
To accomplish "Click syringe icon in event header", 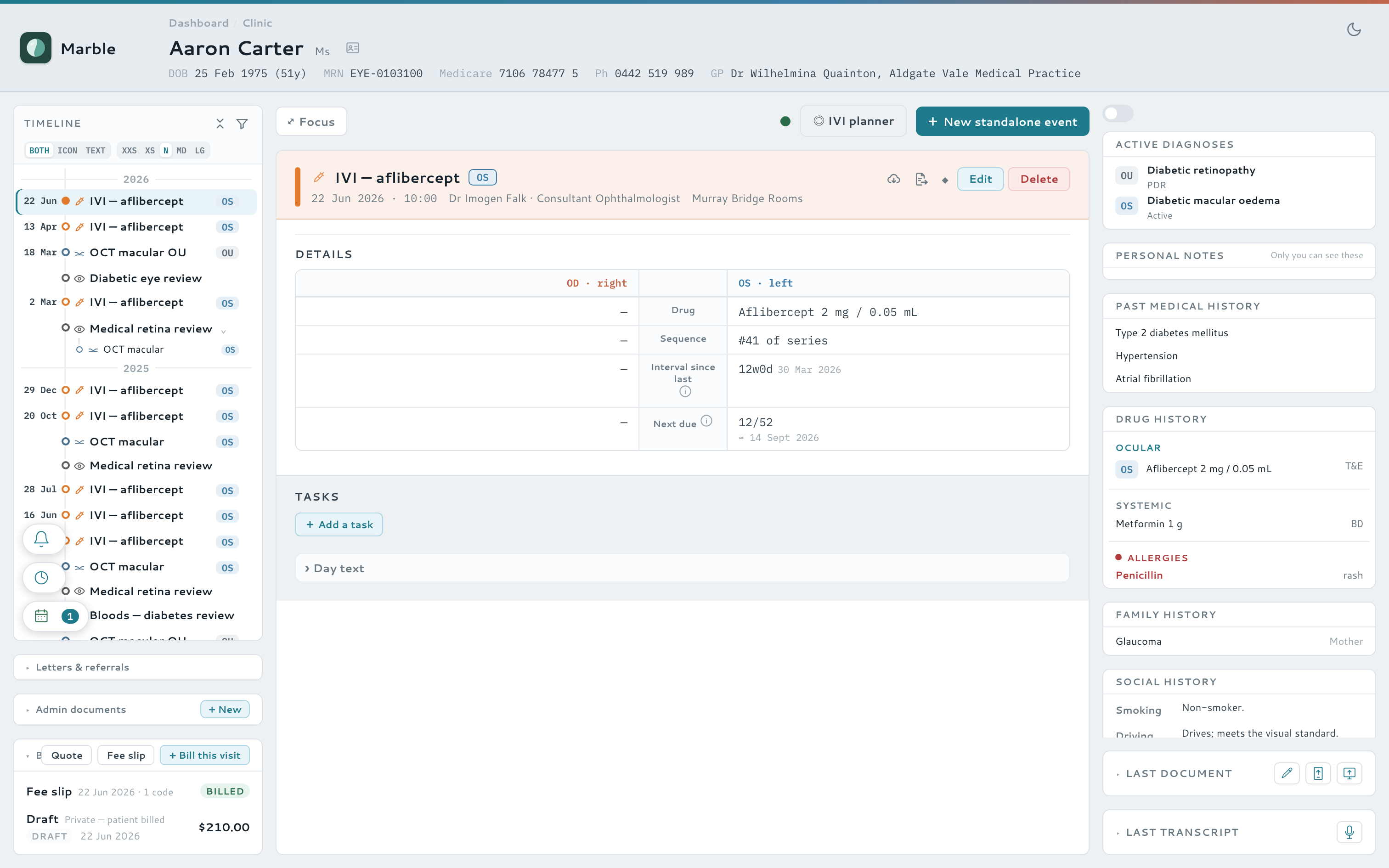I will (x=319, y=177).
